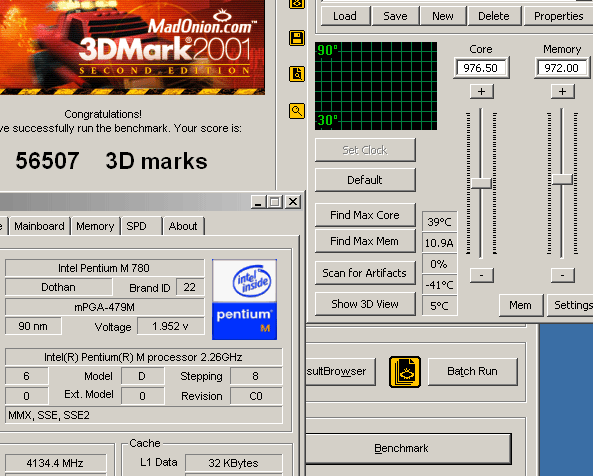The height and width of the screenshot is (476, 593).
Task: Click the Memory clock slider handle
Action: pyautogui.click(x=562, y=179)
